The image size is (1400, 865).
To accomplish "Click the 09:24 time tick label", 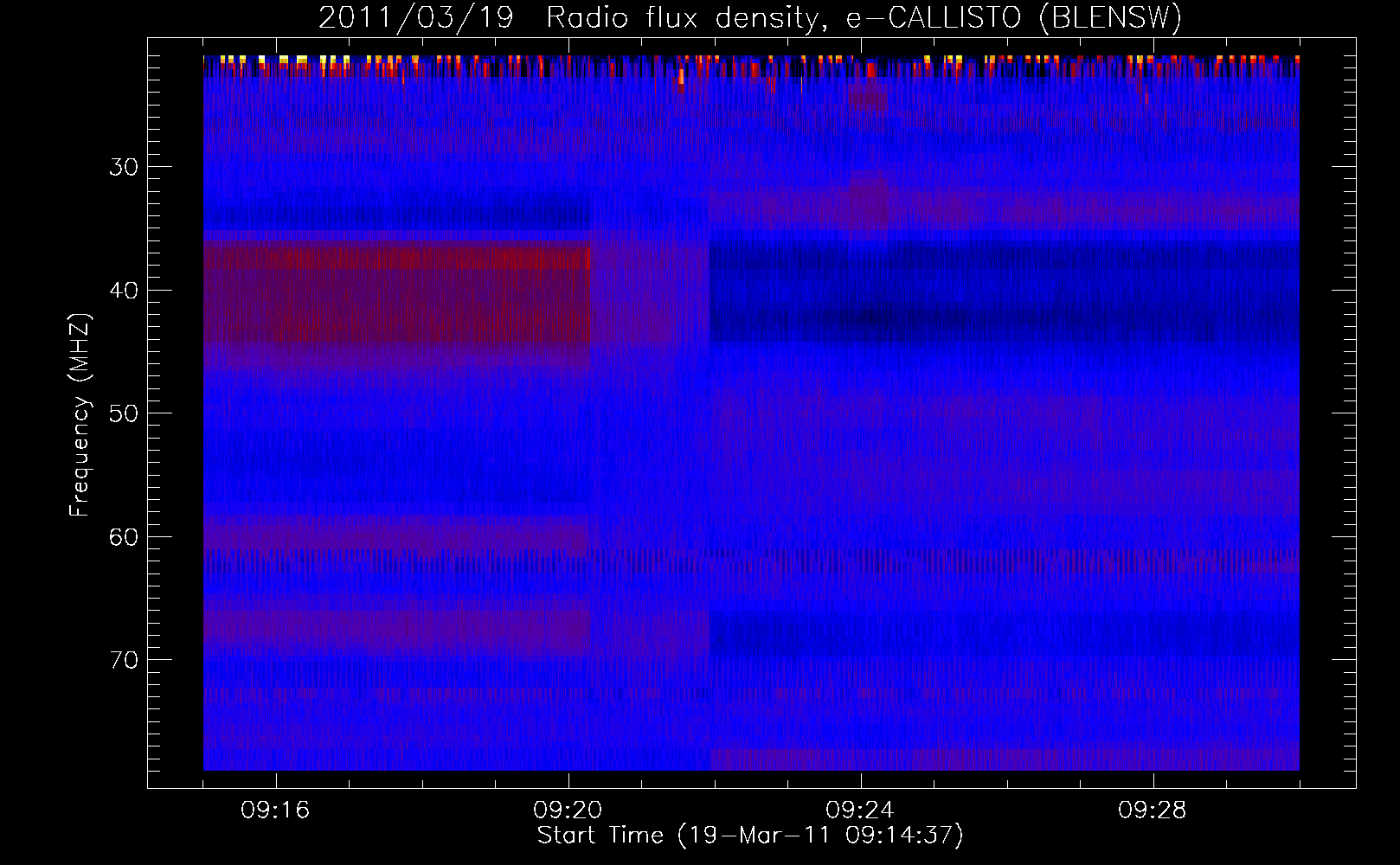I will (860, 811).
